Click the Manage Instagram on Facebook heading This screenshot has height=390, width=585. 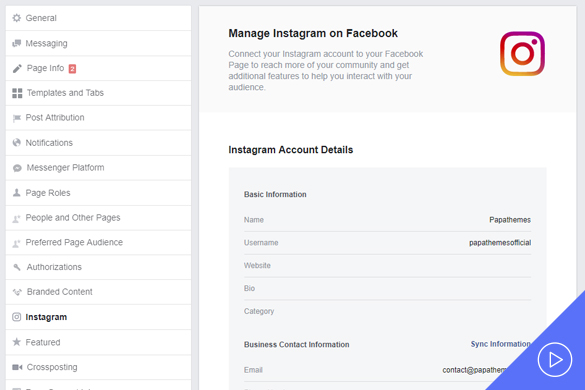click(313, 33)
